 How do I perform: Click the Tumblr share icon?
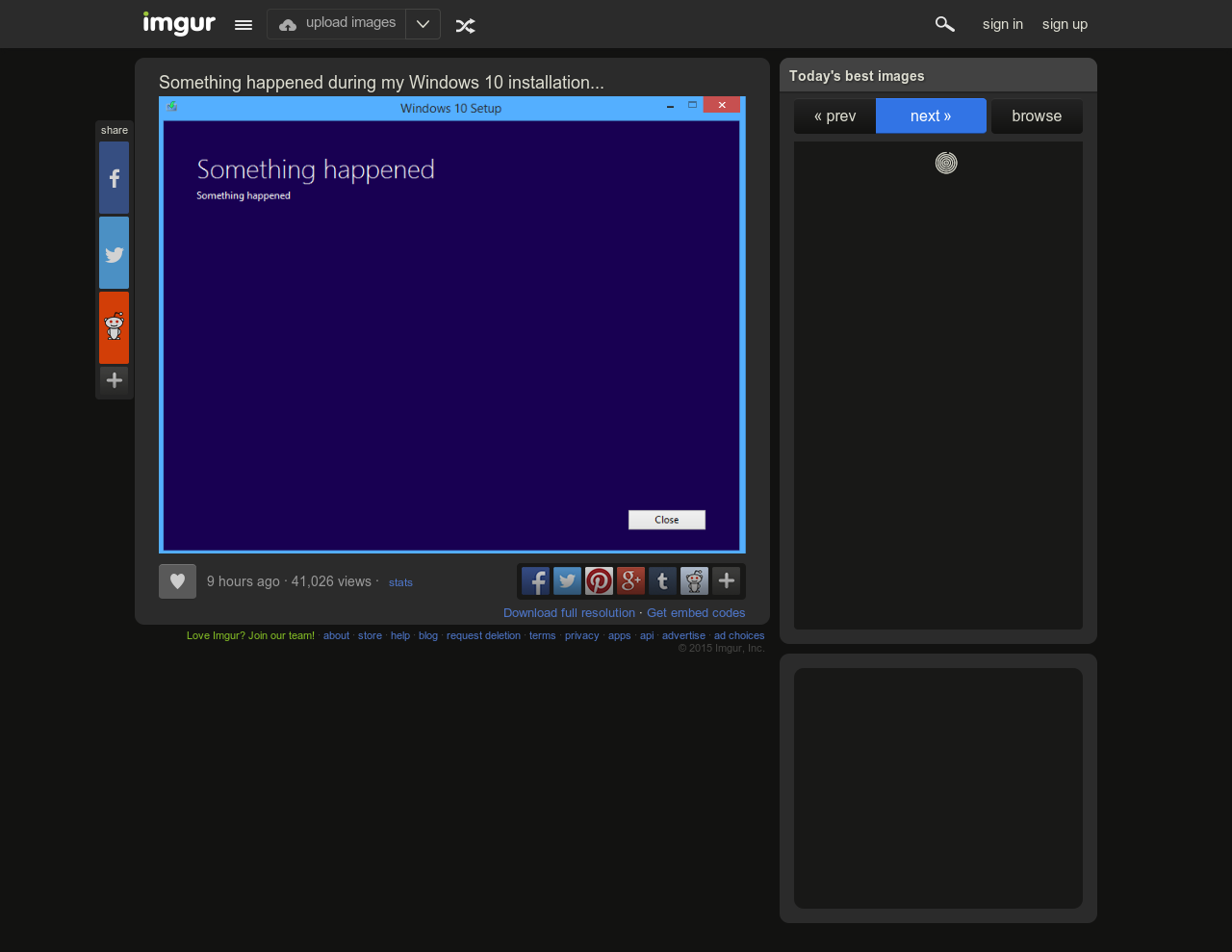662,580
